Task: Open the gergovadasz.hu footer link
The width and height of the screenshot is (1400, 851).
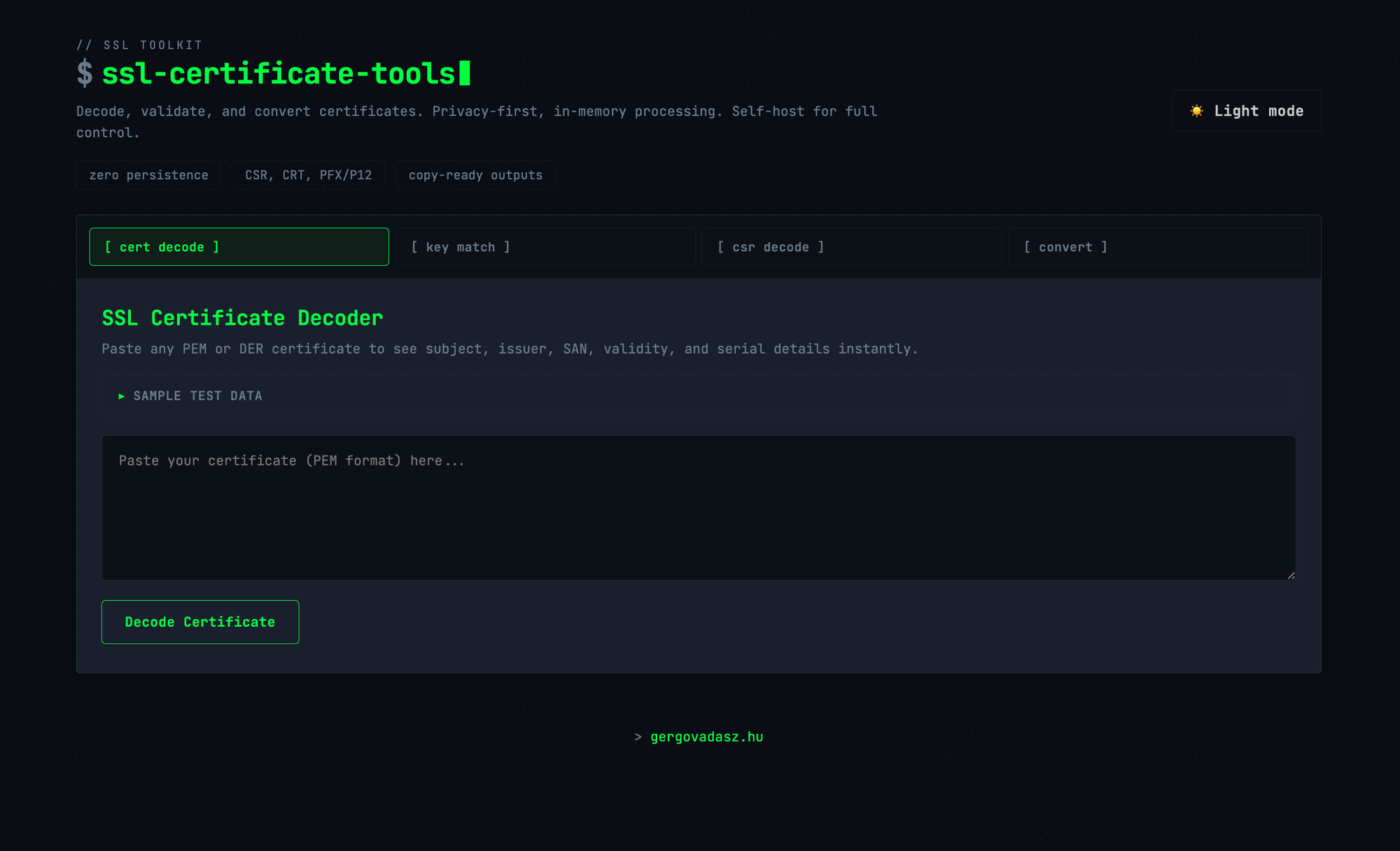Action: pos(706,737)
